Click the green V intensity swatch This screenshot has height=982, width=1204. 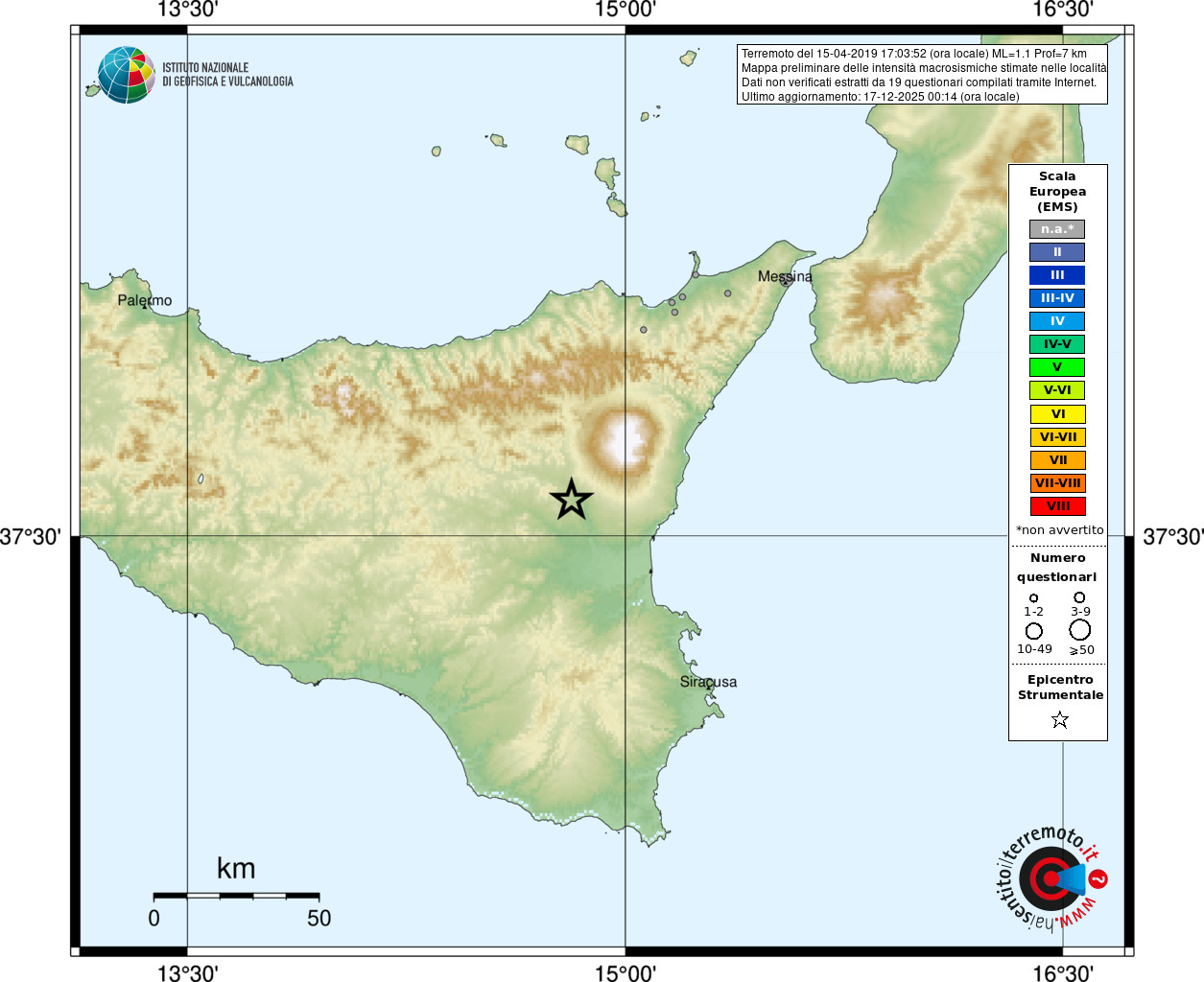point(1057,367)
